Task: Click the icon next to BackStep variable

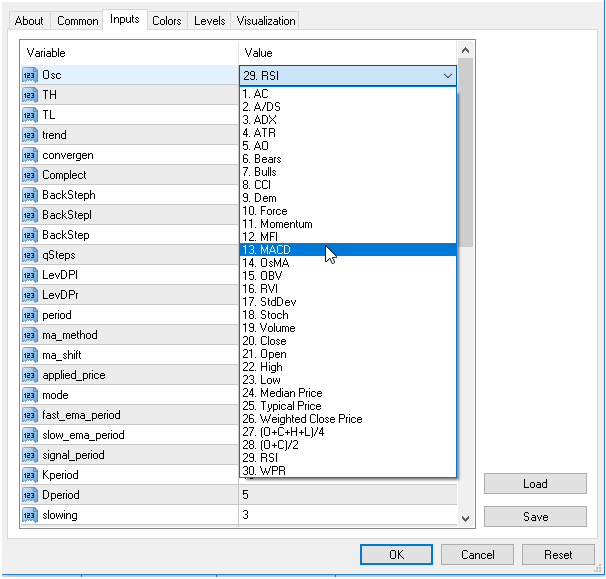Action: [29, 235]
